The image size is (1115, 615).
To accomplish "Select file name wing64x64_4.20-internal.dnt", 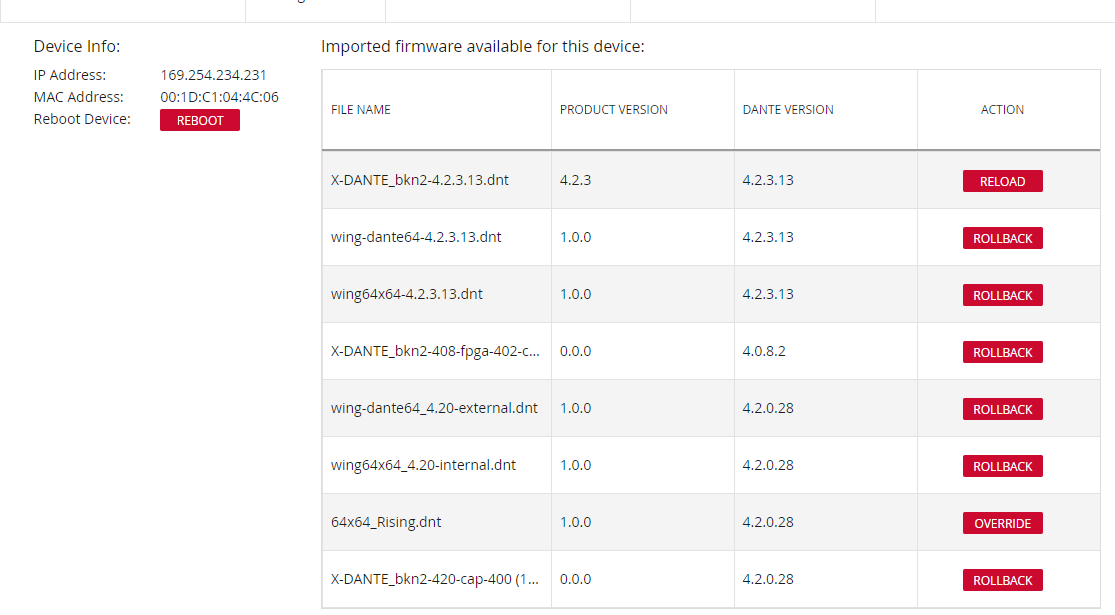I will pos(423,464).
